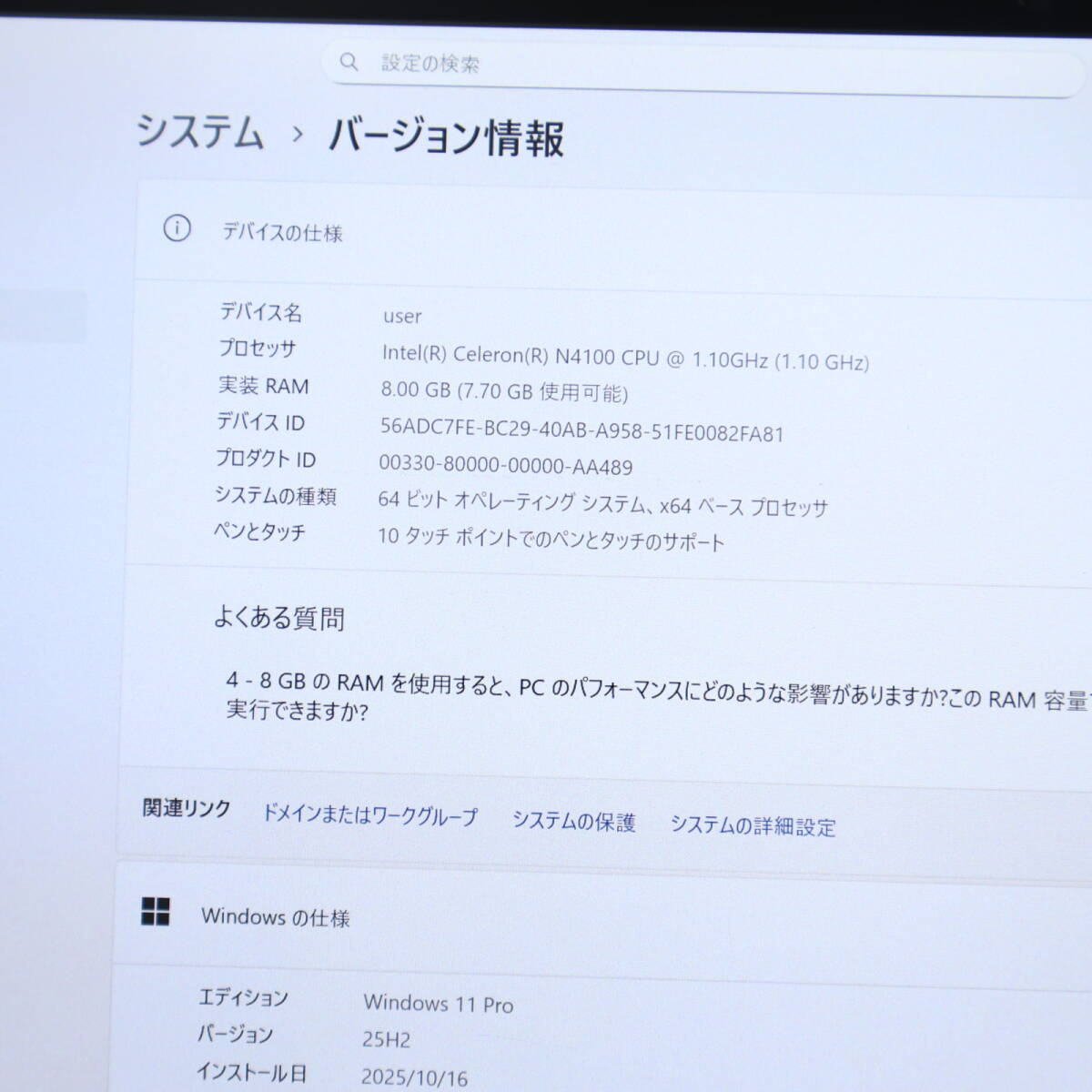Select device ID 56ADC7FE-BC29 value
The width and height of the screenshot is (1092, 1092).
click(581, 430)
